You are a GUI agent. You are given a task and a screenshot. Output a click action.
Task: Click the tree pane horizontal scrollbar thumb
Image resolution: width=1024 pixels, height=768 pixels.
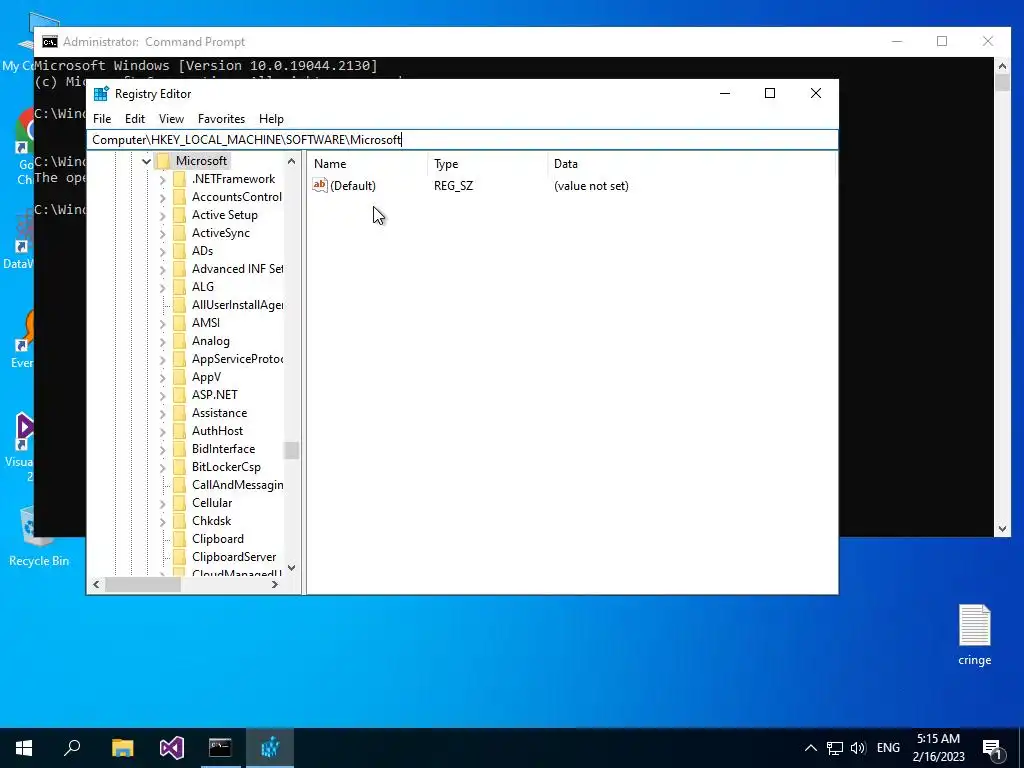click(142, 584)
